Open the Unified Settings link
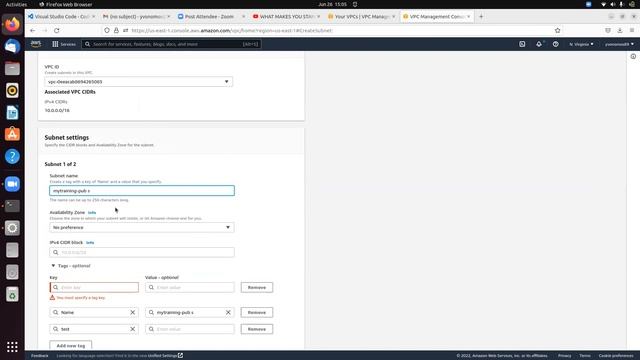The height and width of the screenshot is (360, 640). tap(165, 356)
